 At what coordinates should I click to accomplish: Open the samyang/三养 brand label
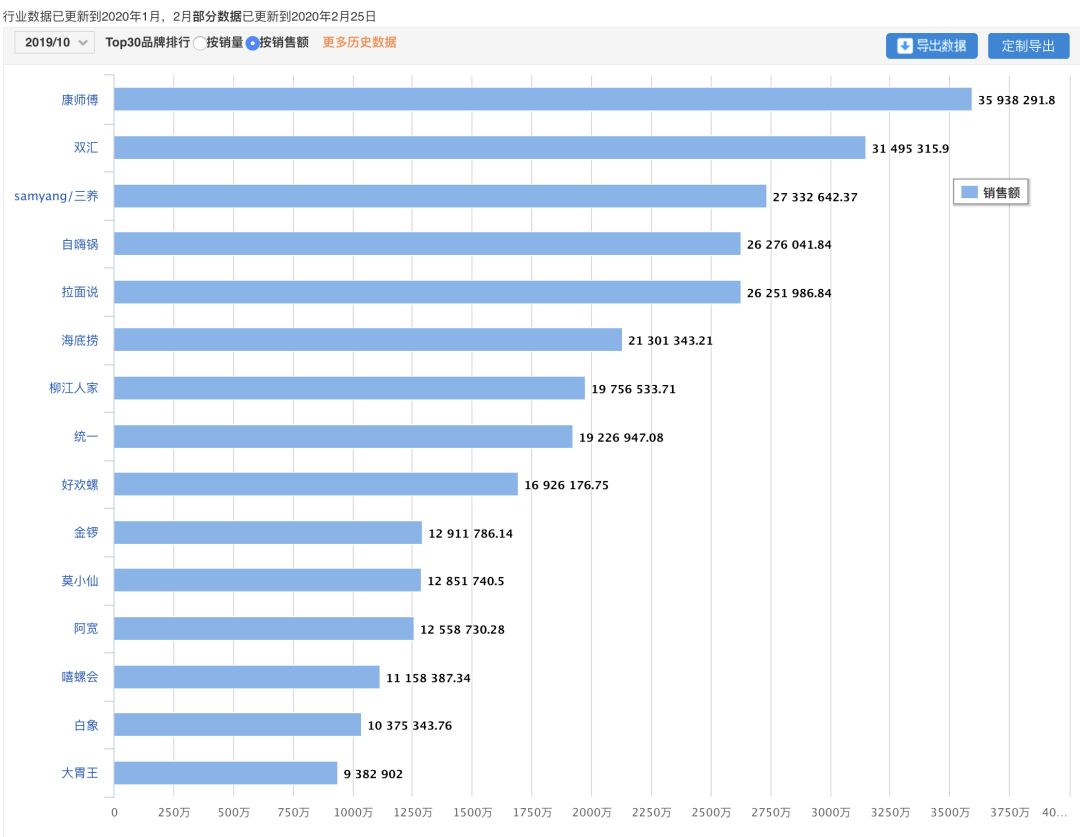[x=56, y=196]
